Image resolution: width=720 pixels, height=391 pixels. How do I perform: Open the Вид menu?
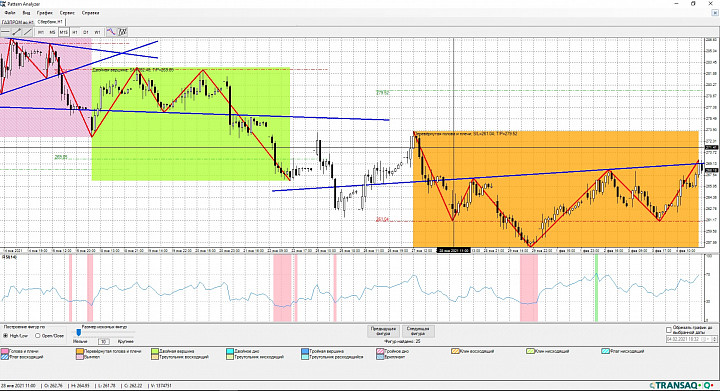pyautogui.click(x=26, y=13)
